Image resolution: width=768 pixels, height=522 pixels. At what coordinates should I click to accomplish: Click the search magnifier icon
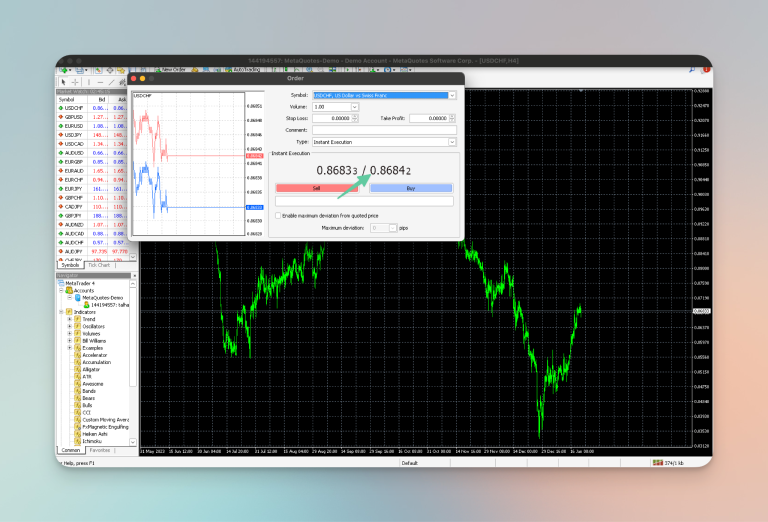pos(692,70)
